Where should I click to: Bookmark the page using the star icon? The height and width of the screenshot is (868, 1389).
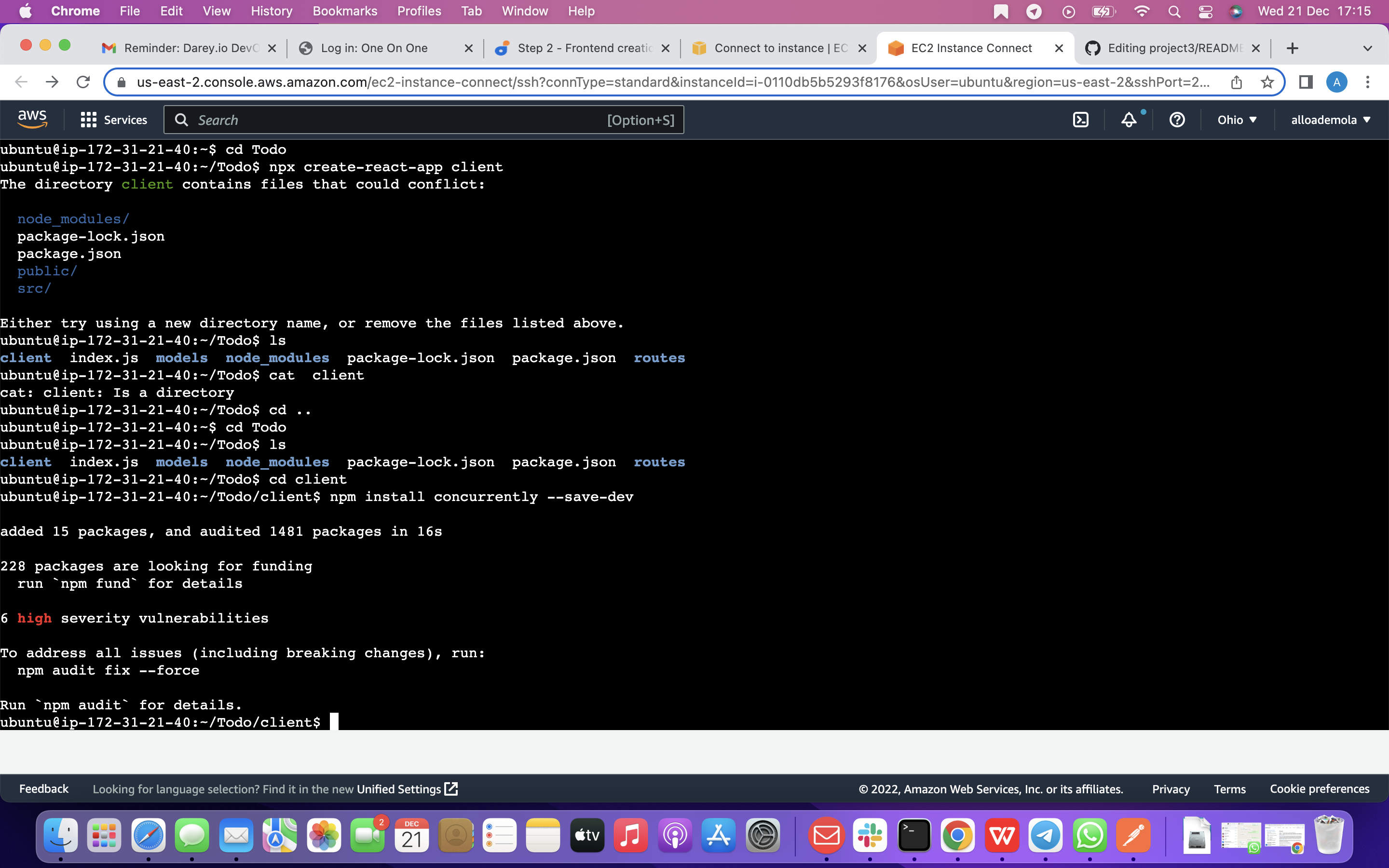click(1268, 82)
